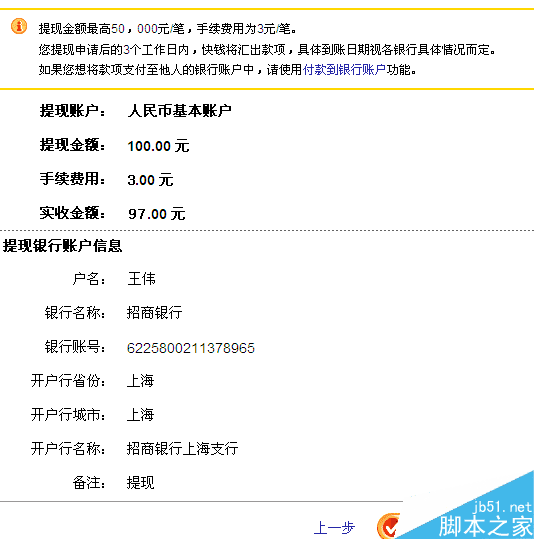Click the 户名 label
The image size is (534, 539).
[x=89, y=278]
